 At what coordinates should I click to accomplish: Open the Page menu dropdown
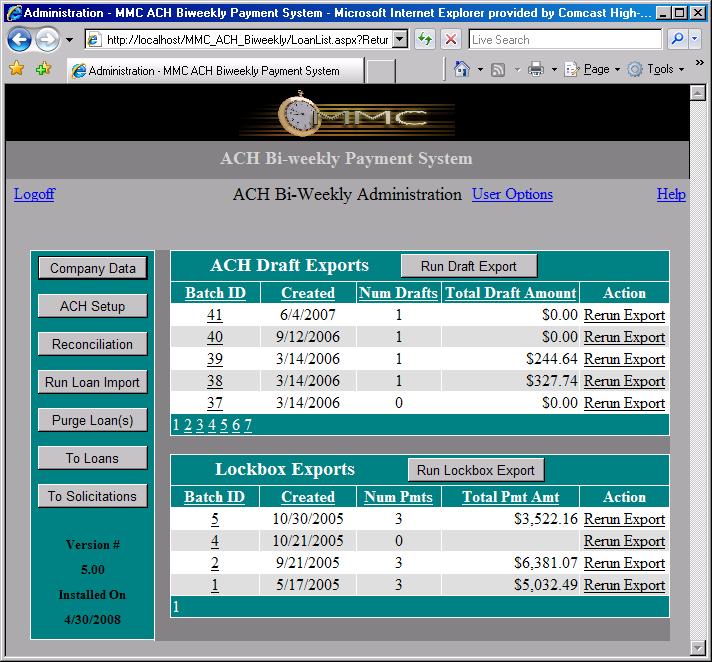click(596, 70)
